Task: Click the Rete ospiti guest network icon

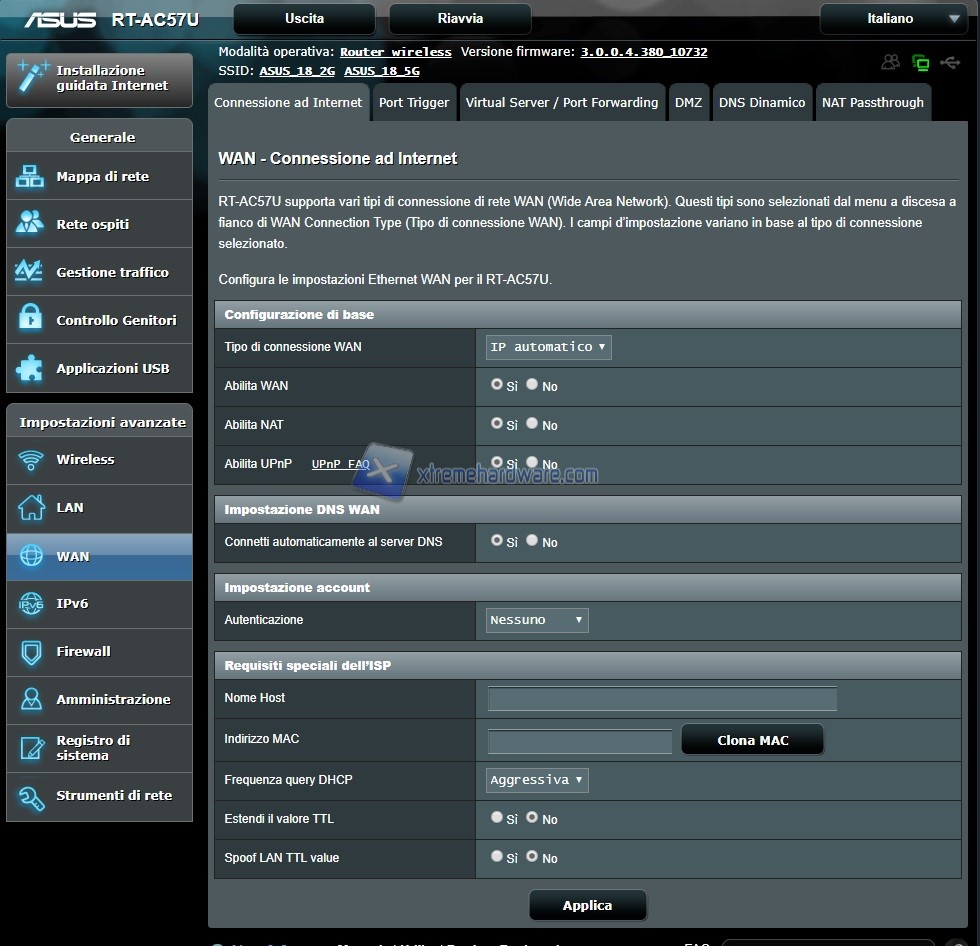Action: point(30,224)
